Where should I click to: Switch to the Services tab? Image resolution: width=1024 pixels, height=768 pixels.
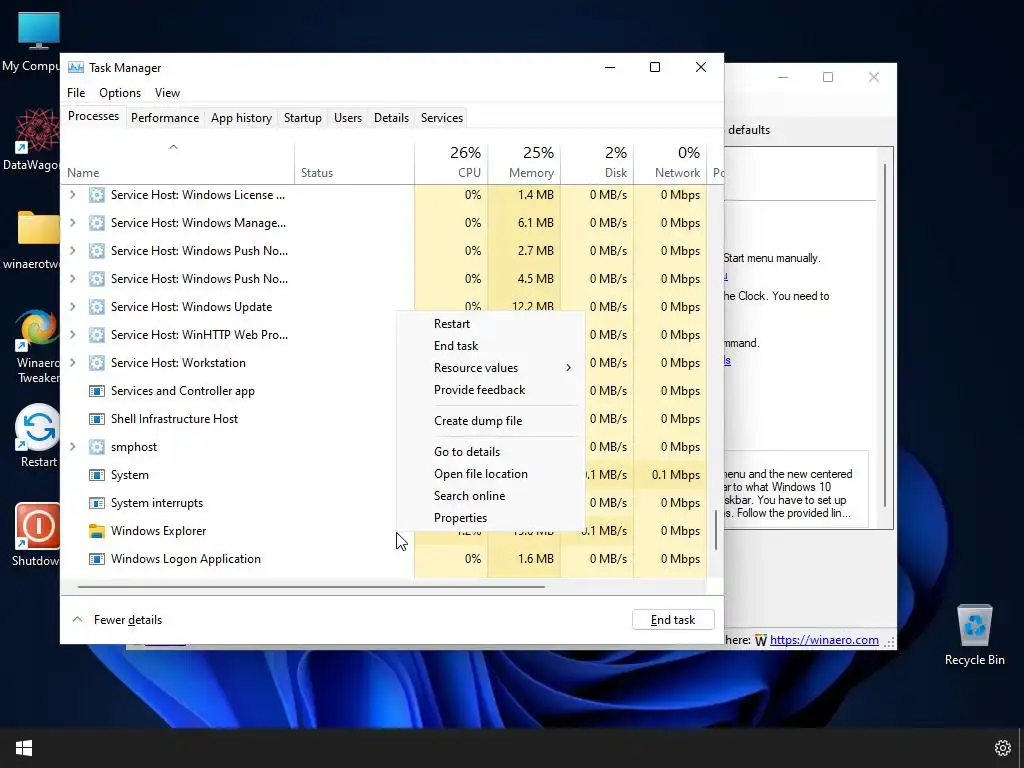tap(441, 118)
